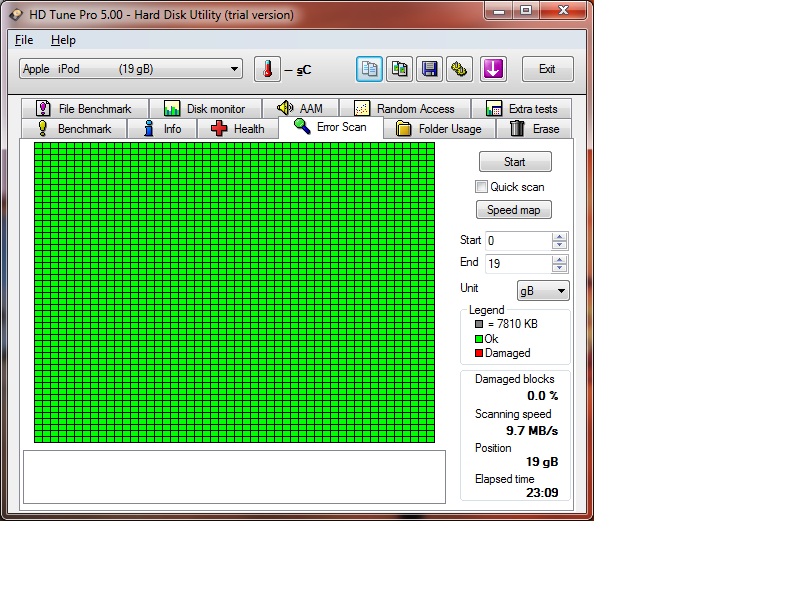Viewport: 800px width, 600px height.
Task: Open the File menu
Action: [x=24, y=40]
